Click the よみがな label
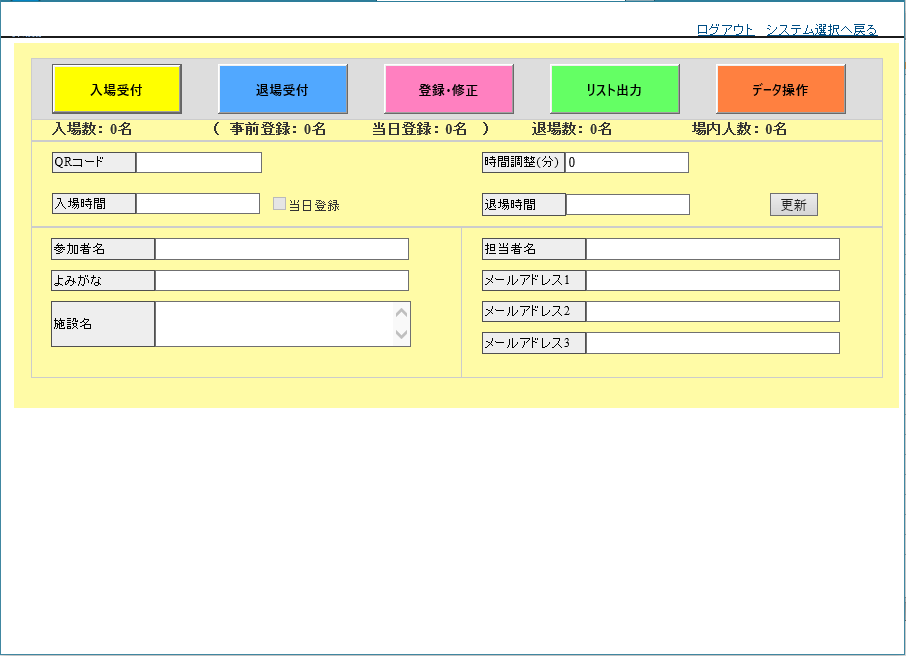 click(103, 280)
